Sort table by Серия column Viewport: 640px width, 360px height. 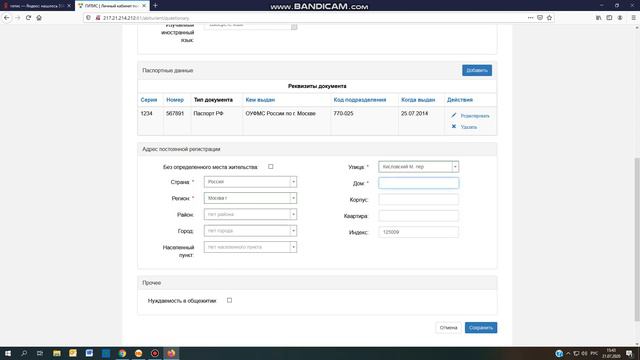click(x=149, y=100)
